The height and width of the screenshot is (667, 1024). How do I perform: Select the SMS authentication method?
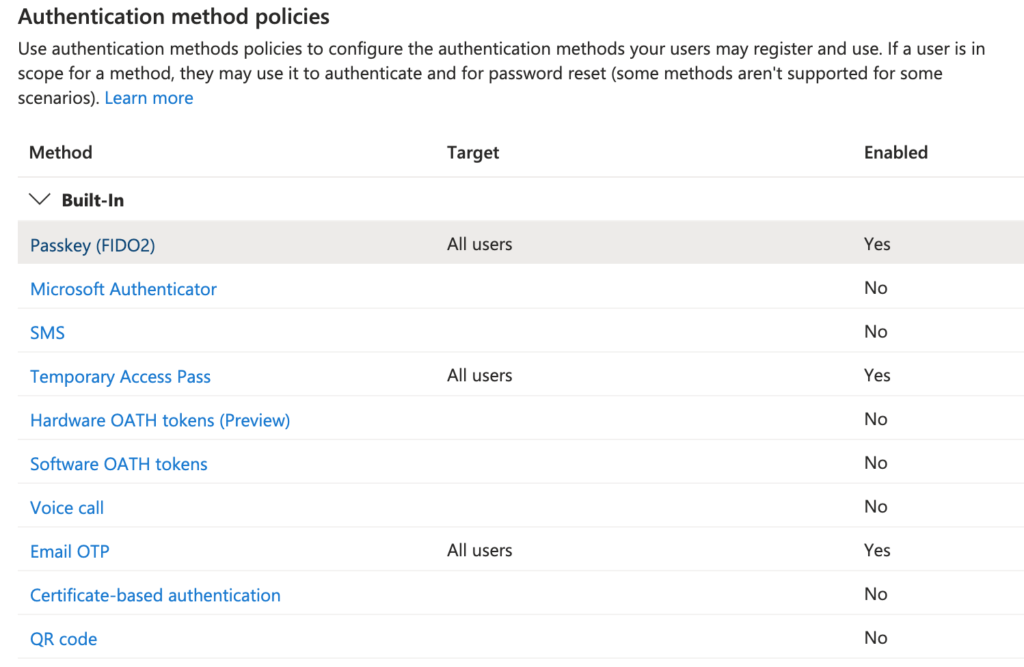[47, 333]
